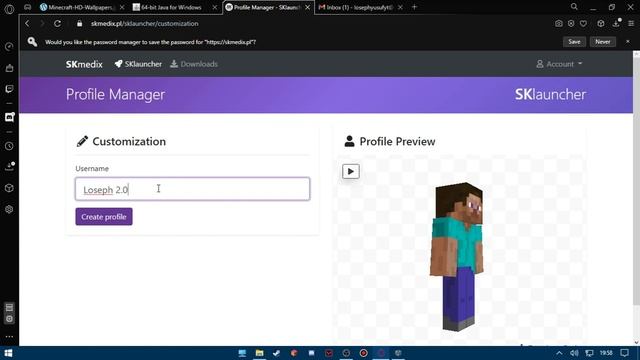Click the site padlock security icon
The width and height of the screenshot is (640, 360).
coord(80,24)
